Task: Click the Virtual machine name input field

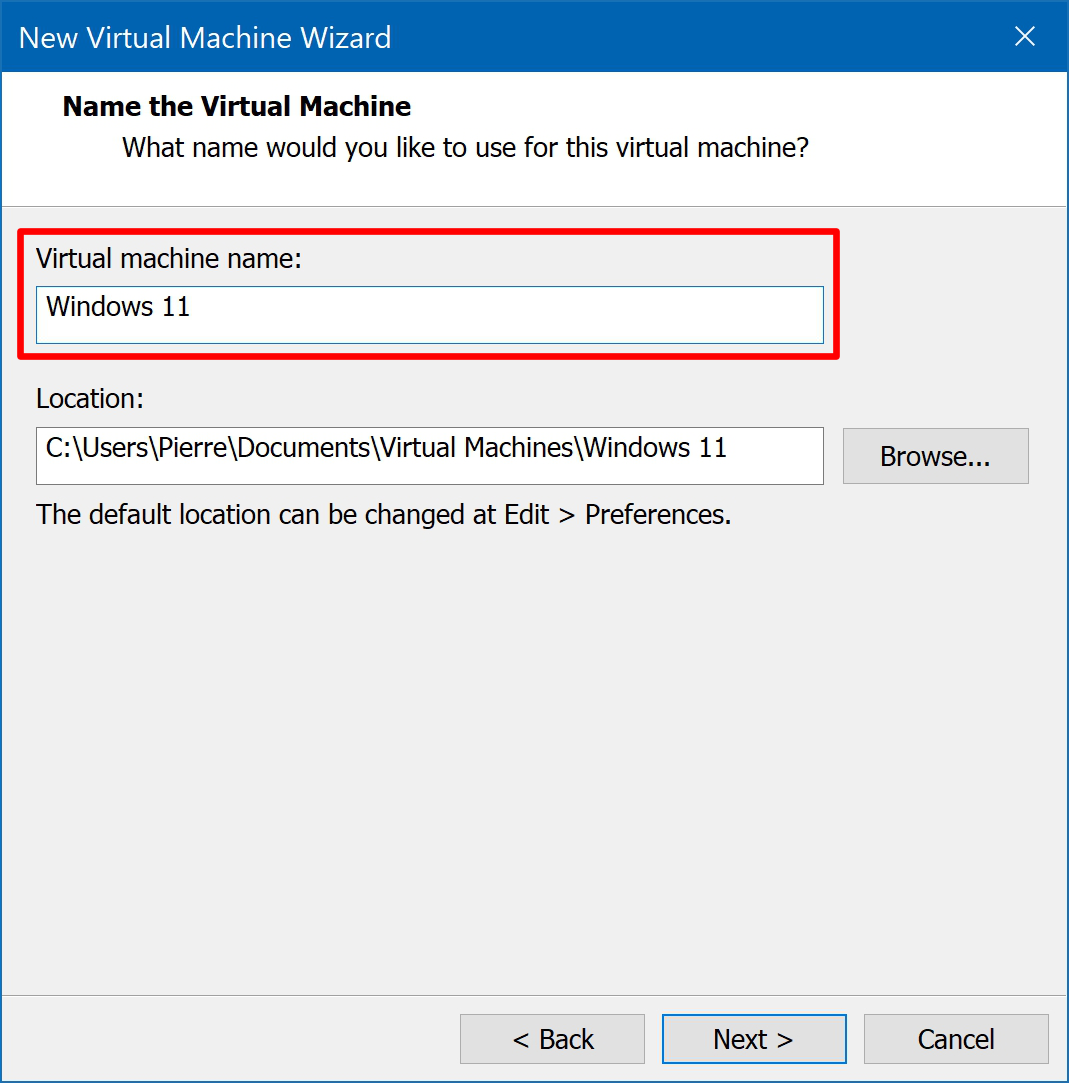Action: [x=430, y=315]
